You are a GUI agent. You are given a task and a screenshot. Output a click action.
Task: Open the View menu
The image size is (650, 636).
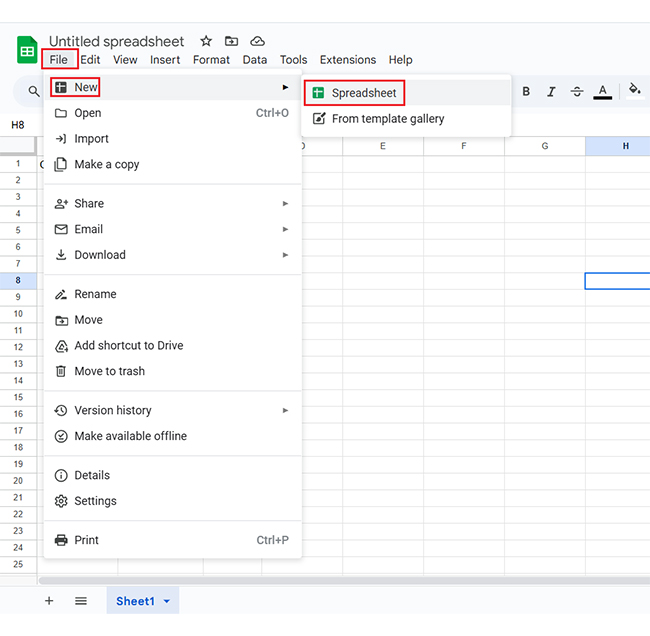[125, 60]
